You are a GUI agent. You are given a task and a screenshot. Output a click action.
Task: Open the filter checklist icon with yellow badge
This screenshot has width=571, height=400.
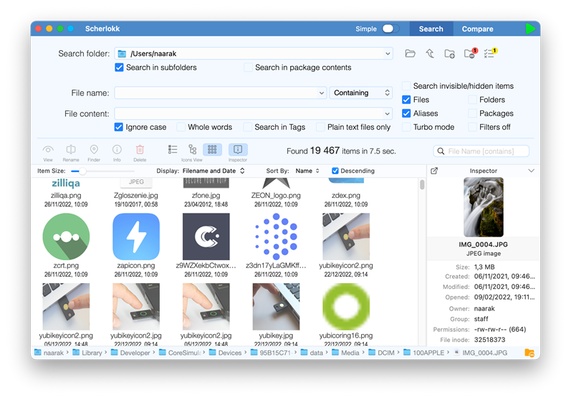(x=490, y=54)
